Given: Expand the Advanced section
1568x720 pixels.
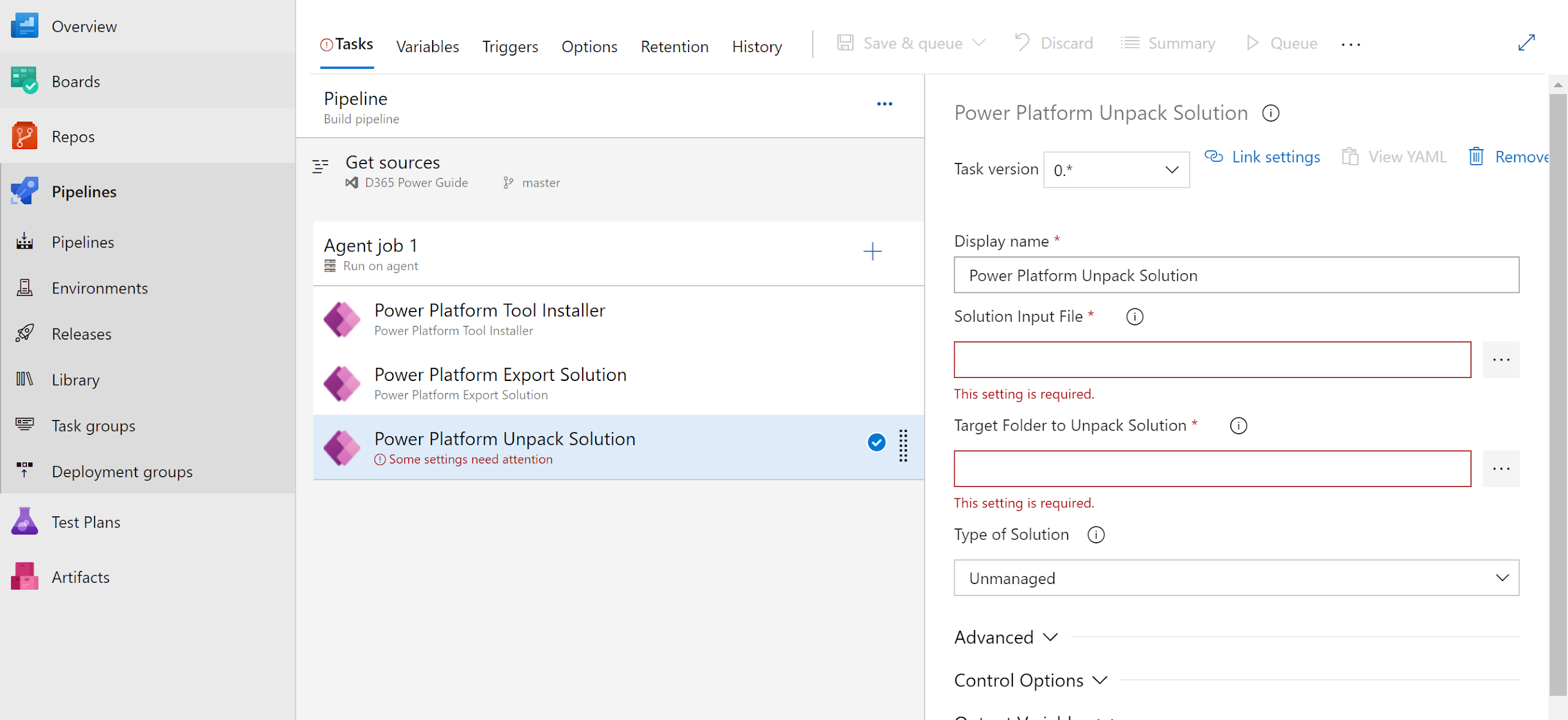Looking at the screenshot, I should (x=1005, y=637).
